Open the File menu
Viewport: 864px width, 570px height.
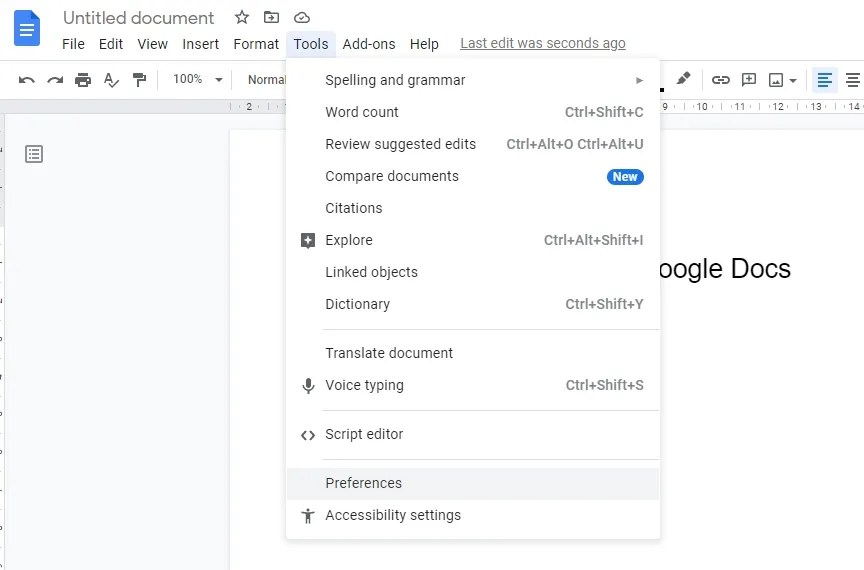(73, 44)
